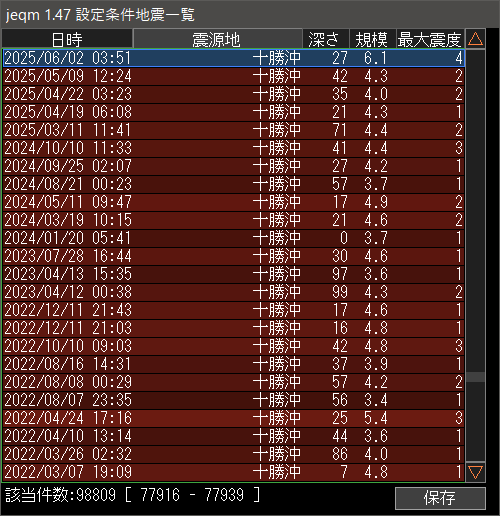500x516 pixels.
Task: Select the 2022/12/11 21:03 earthquake row
Action: pos(234,328)
